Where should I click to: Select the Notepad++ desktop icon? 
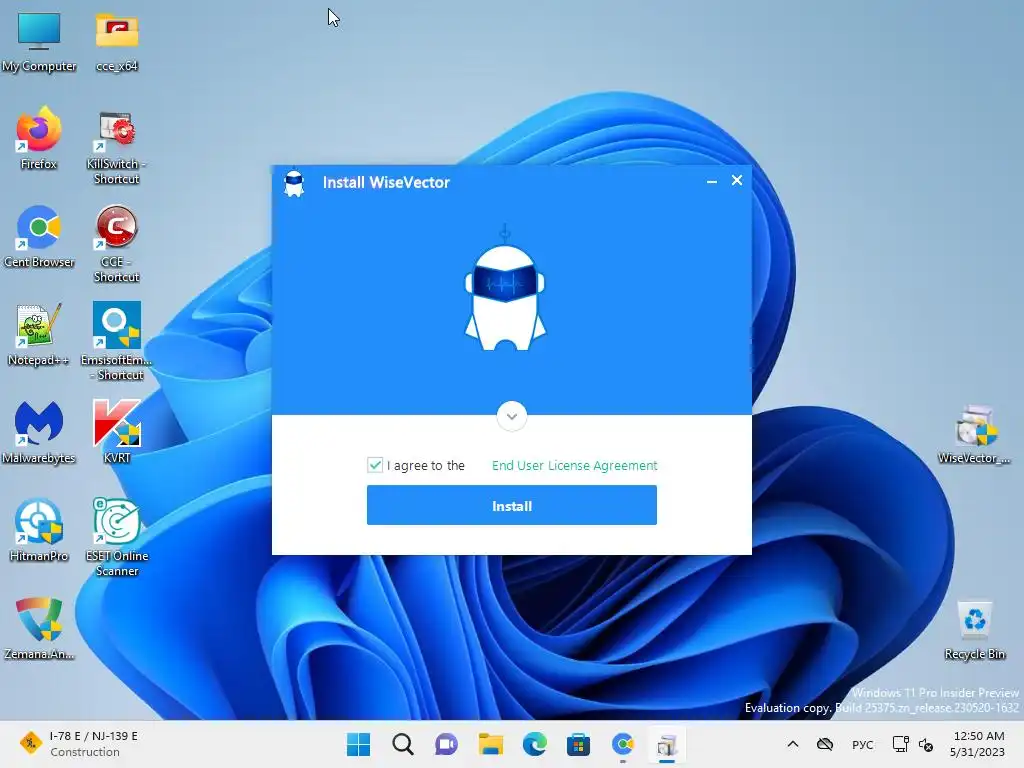pos(39,335)
